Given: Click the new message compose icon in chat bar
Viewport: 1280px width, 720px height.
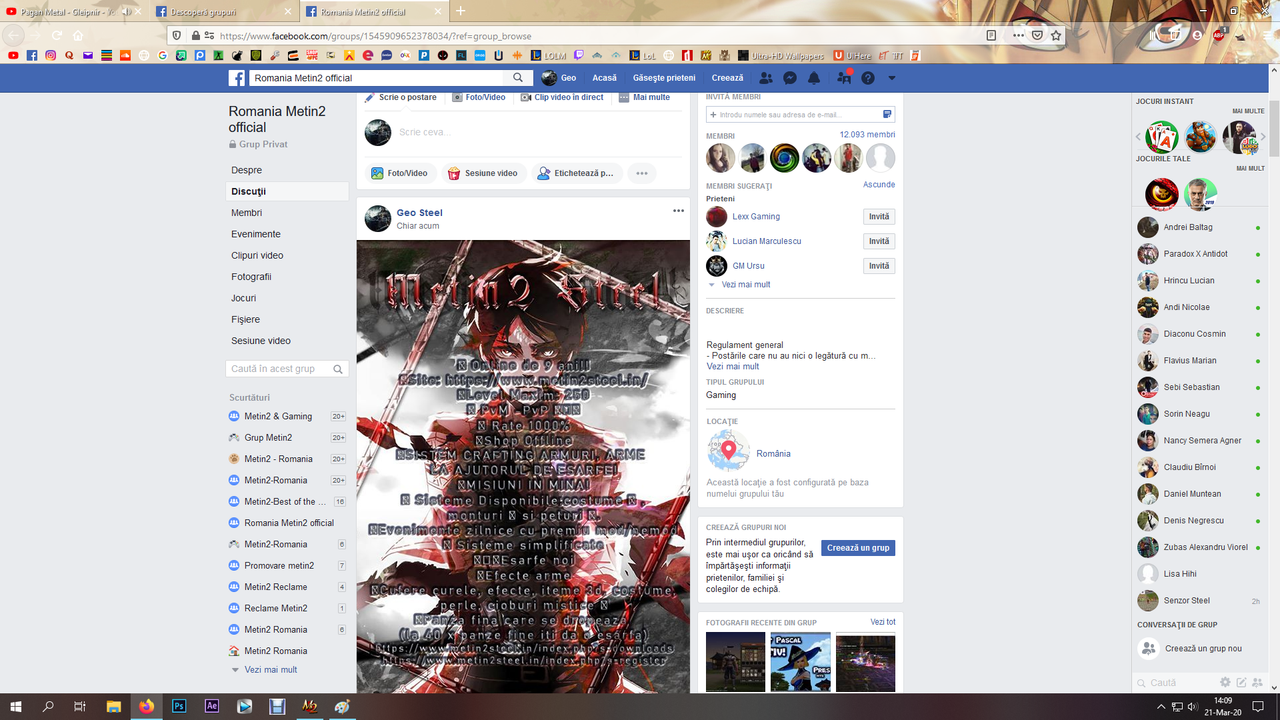Looking at the screenshot, I should click(x=1241, y=682).
